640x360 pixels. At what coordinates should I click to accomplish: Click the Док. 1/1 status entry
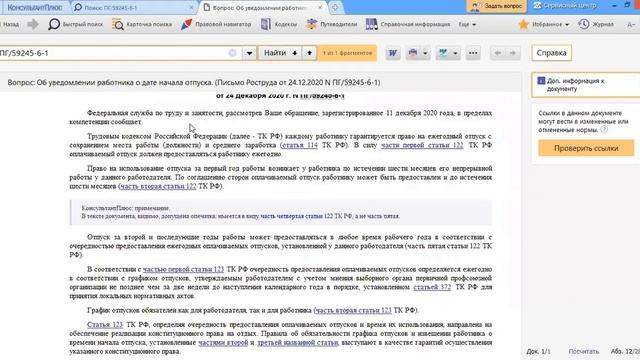(x=538, y=351)
